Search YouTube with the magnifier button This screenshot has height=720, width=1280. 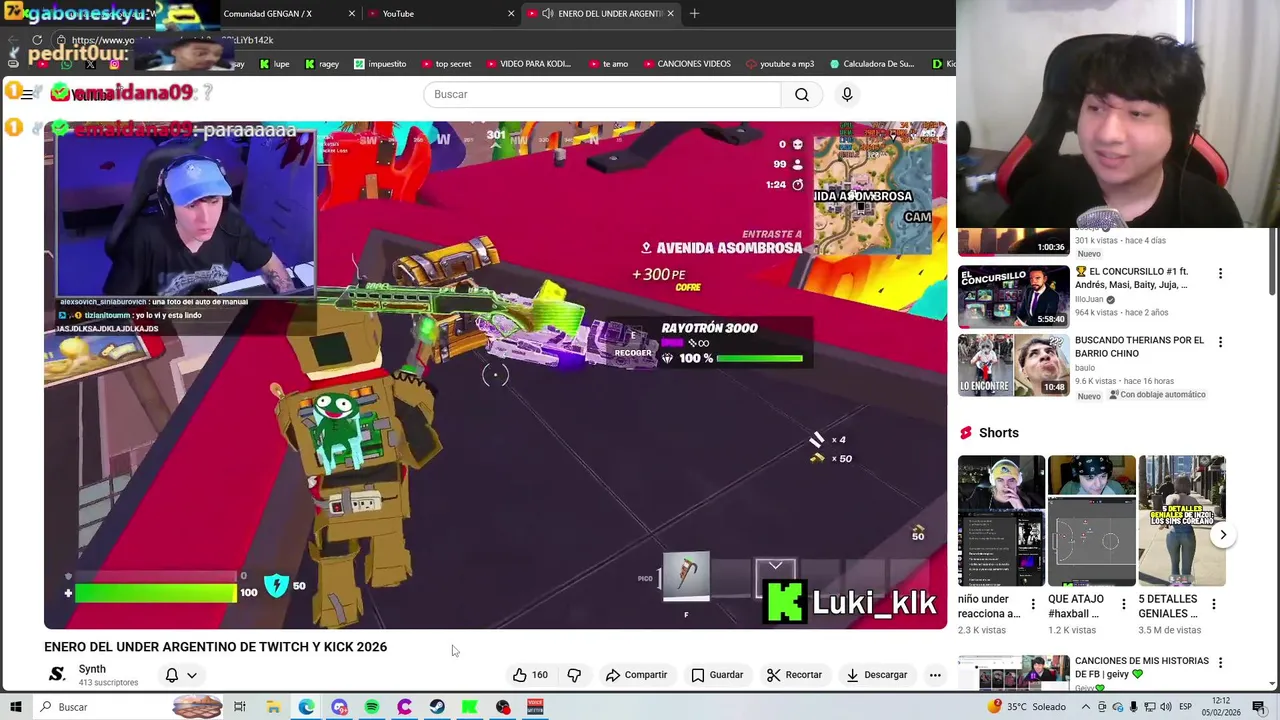802,94
